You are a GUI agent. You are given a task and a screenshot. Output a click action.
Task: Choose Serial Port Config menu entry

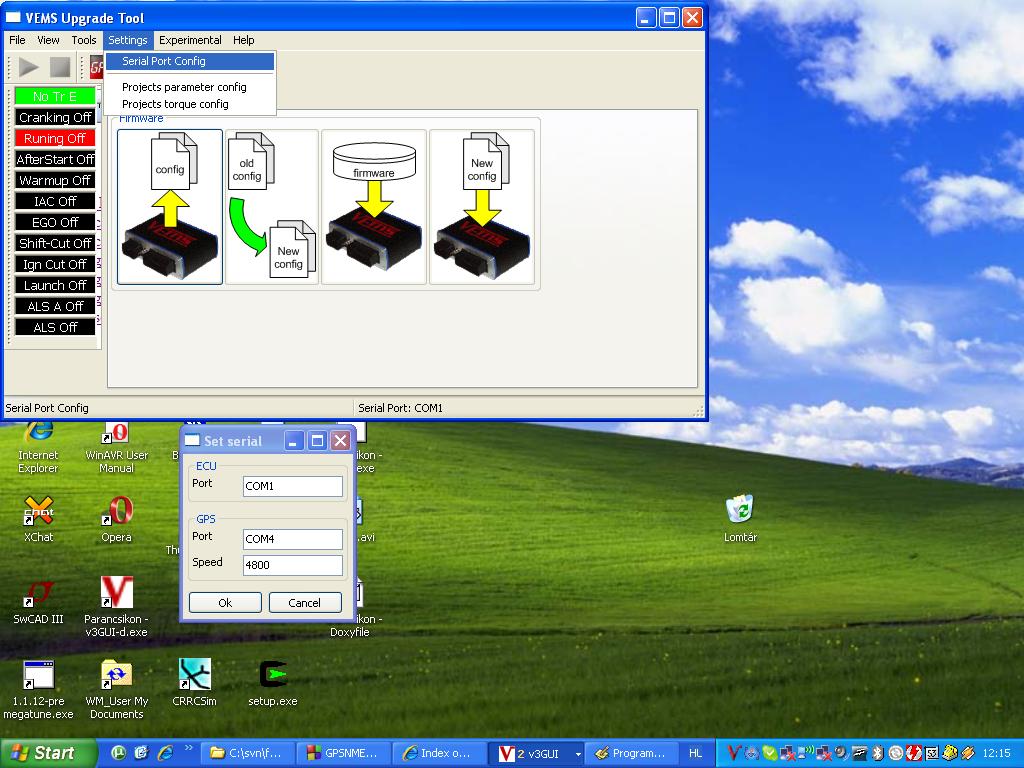[189, 61]
